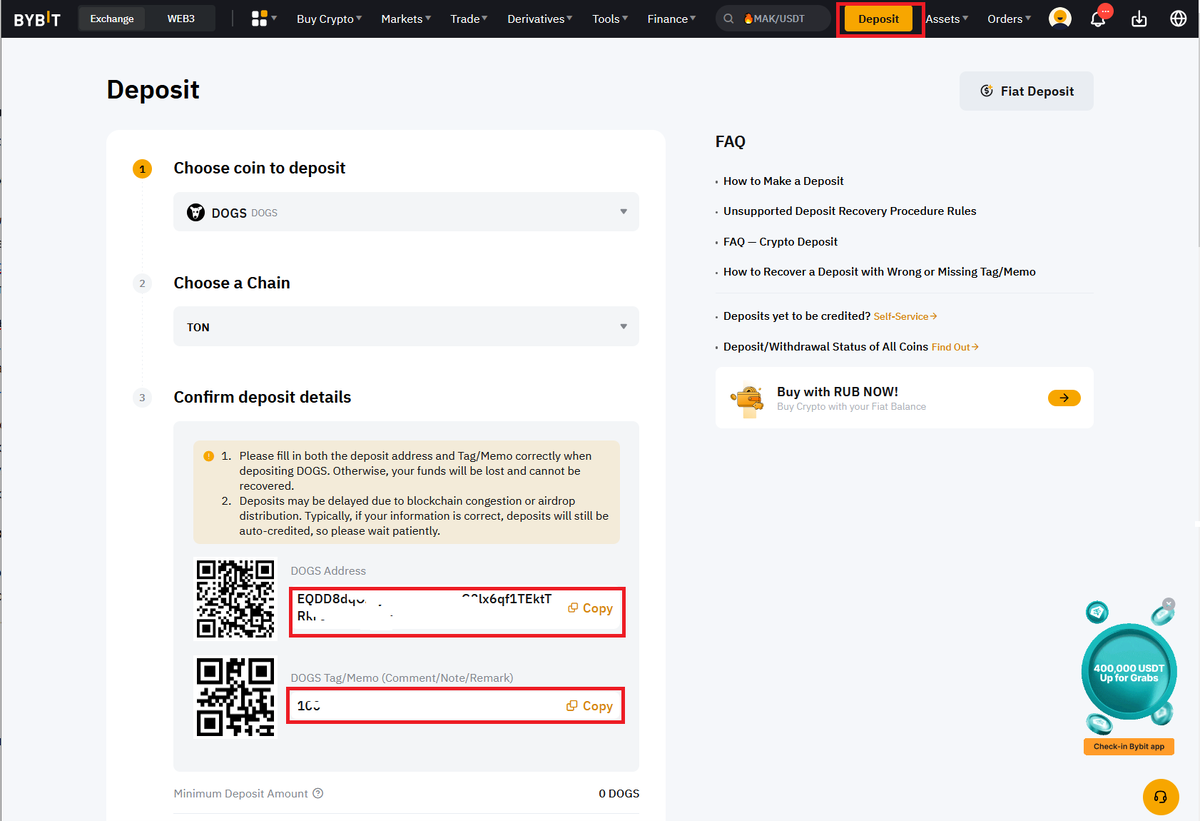Open Recover Deposit with Wrong Tag/Memo link
This screenshot has height=821, width=1200.
tap(879, 272)
